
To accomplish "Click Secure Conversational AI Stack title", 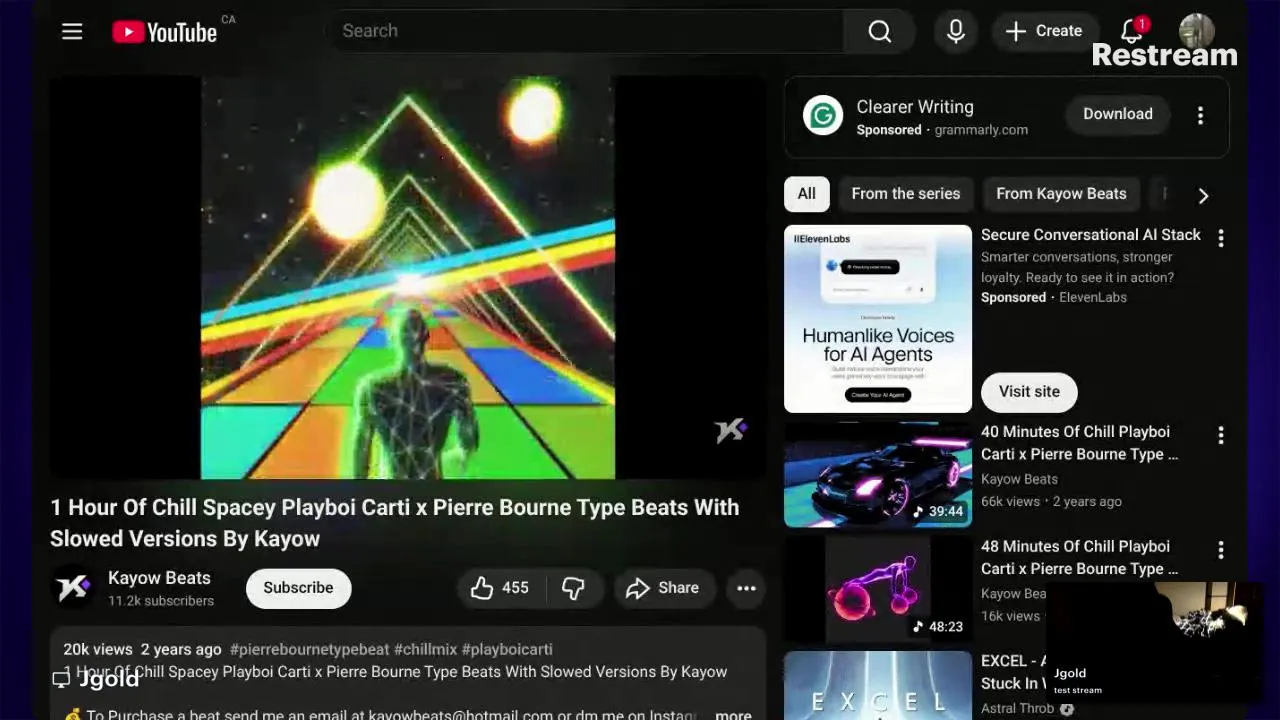I will [1091, 235].
